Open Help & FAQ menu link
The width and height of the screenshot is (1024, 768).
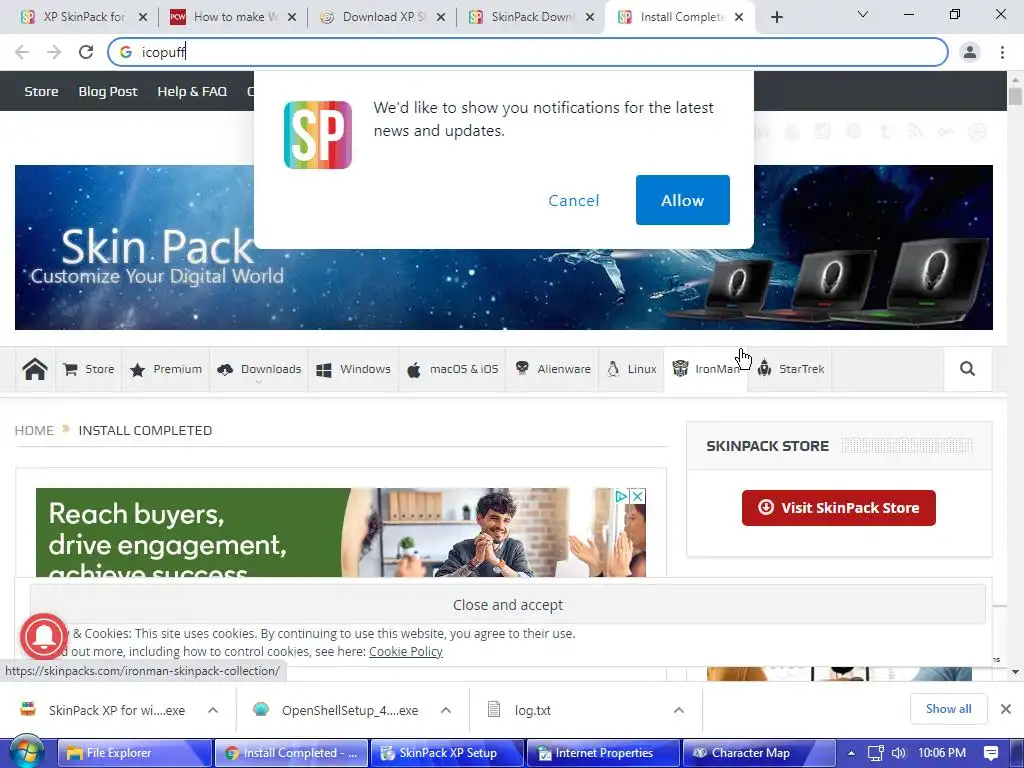[x=192, y=91]
